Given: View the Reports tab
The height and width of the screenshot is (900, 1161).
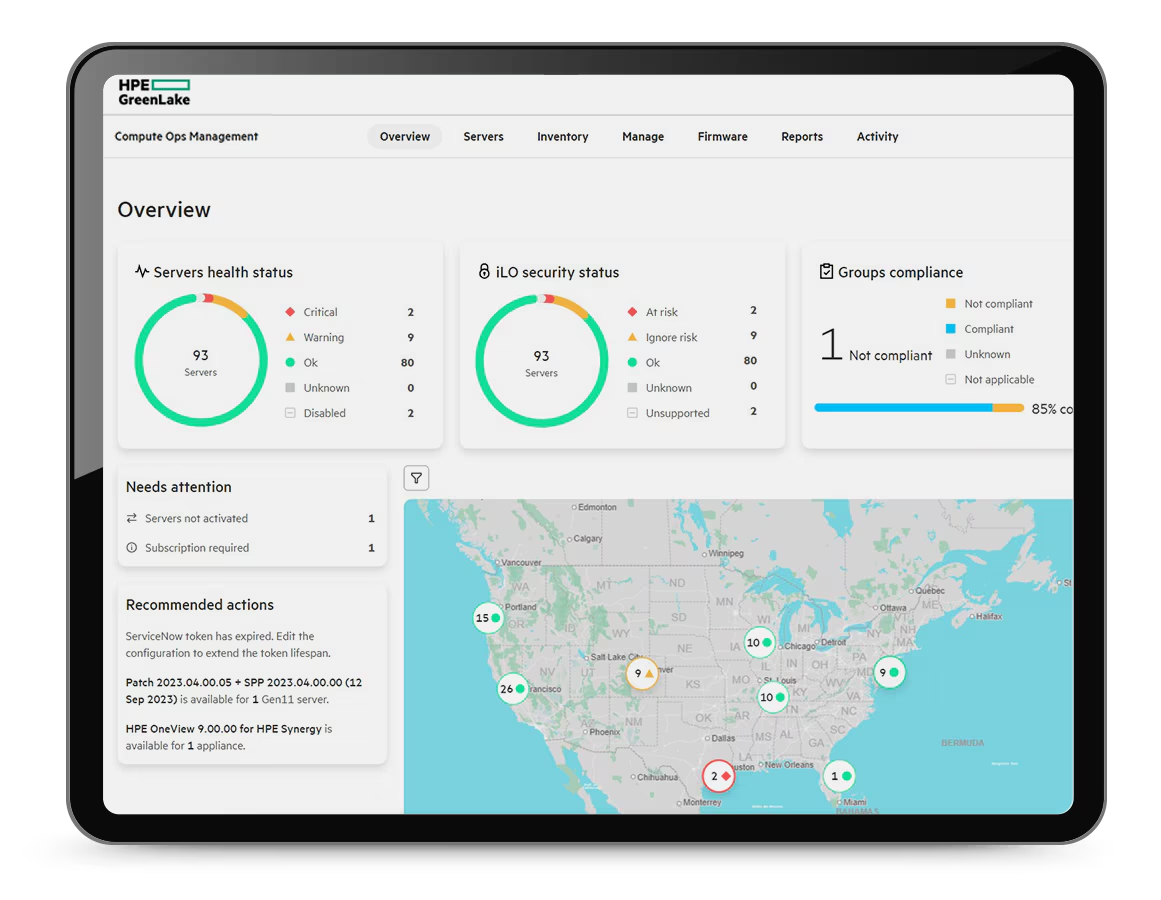Looking at the screenshot, I should pos(802,136).
